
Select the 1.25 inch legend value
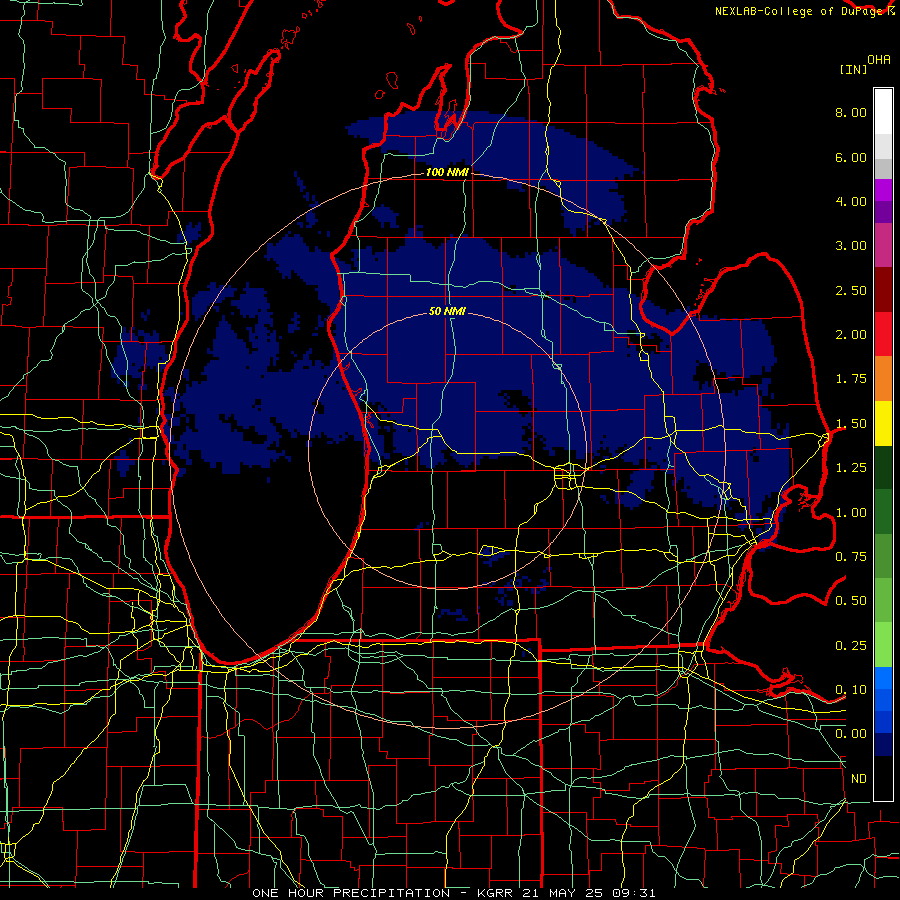click(x=851, y=468)
